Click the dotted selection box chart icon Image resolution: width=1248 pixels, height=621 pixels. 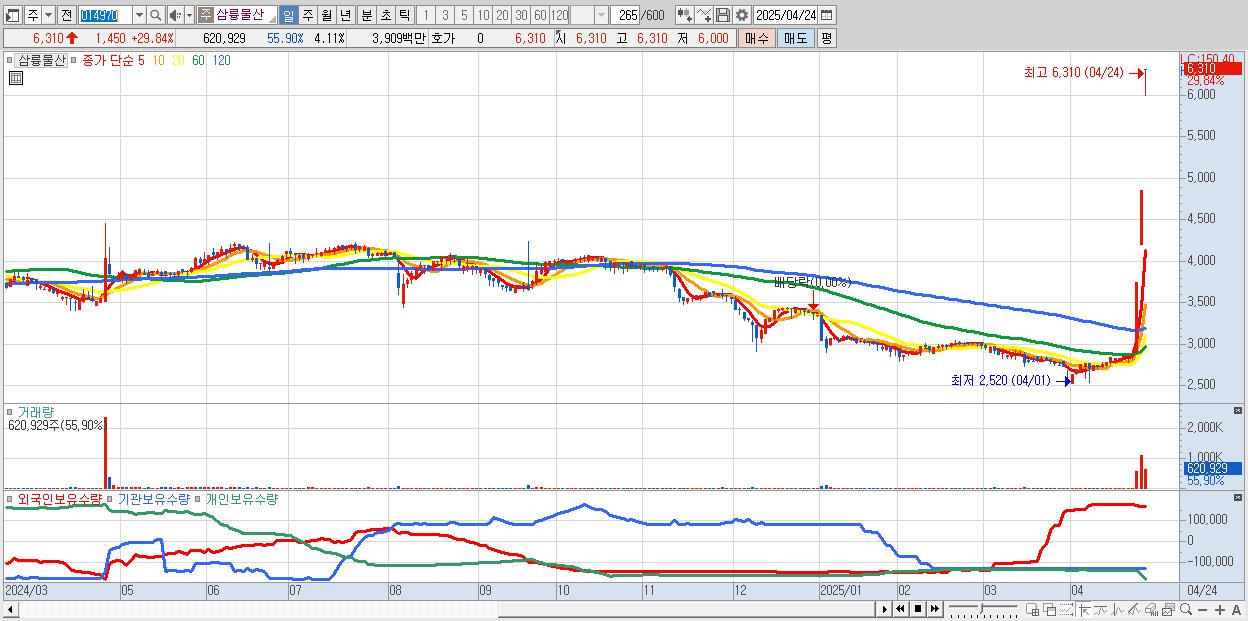(x=1066, y=609)
